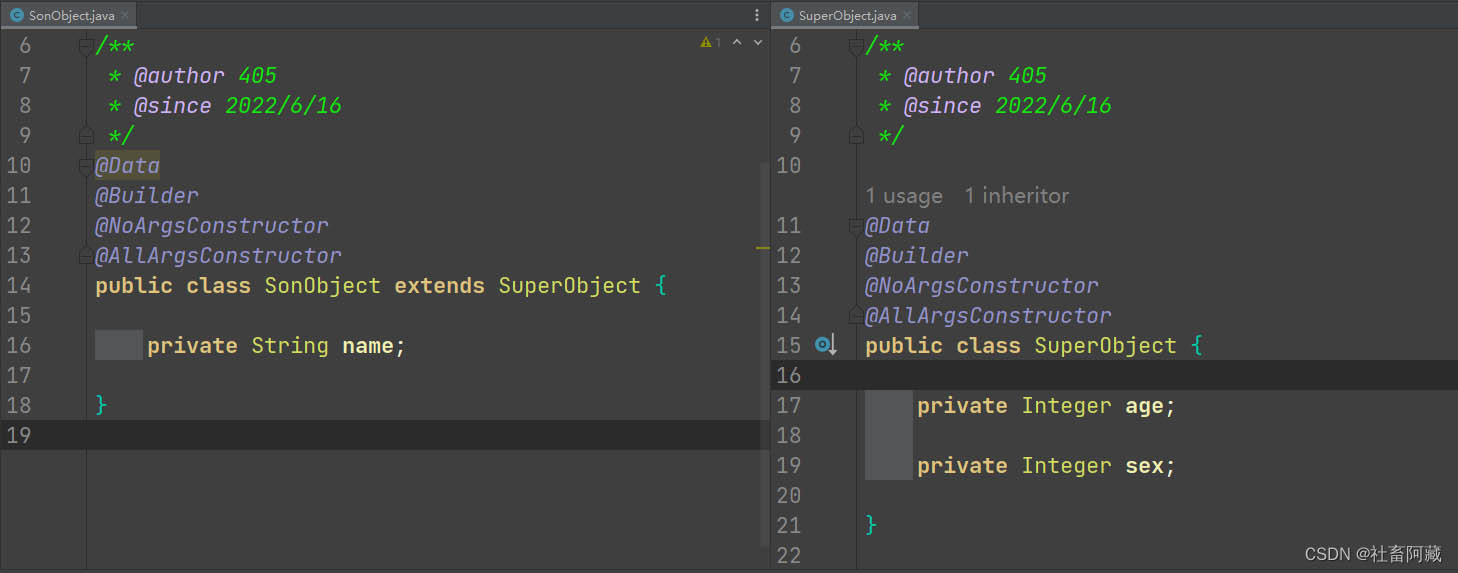This screenshot has width=1458, height=573.
Task: Jump to previous highlighted problem arrow
Action: (737, 43)
